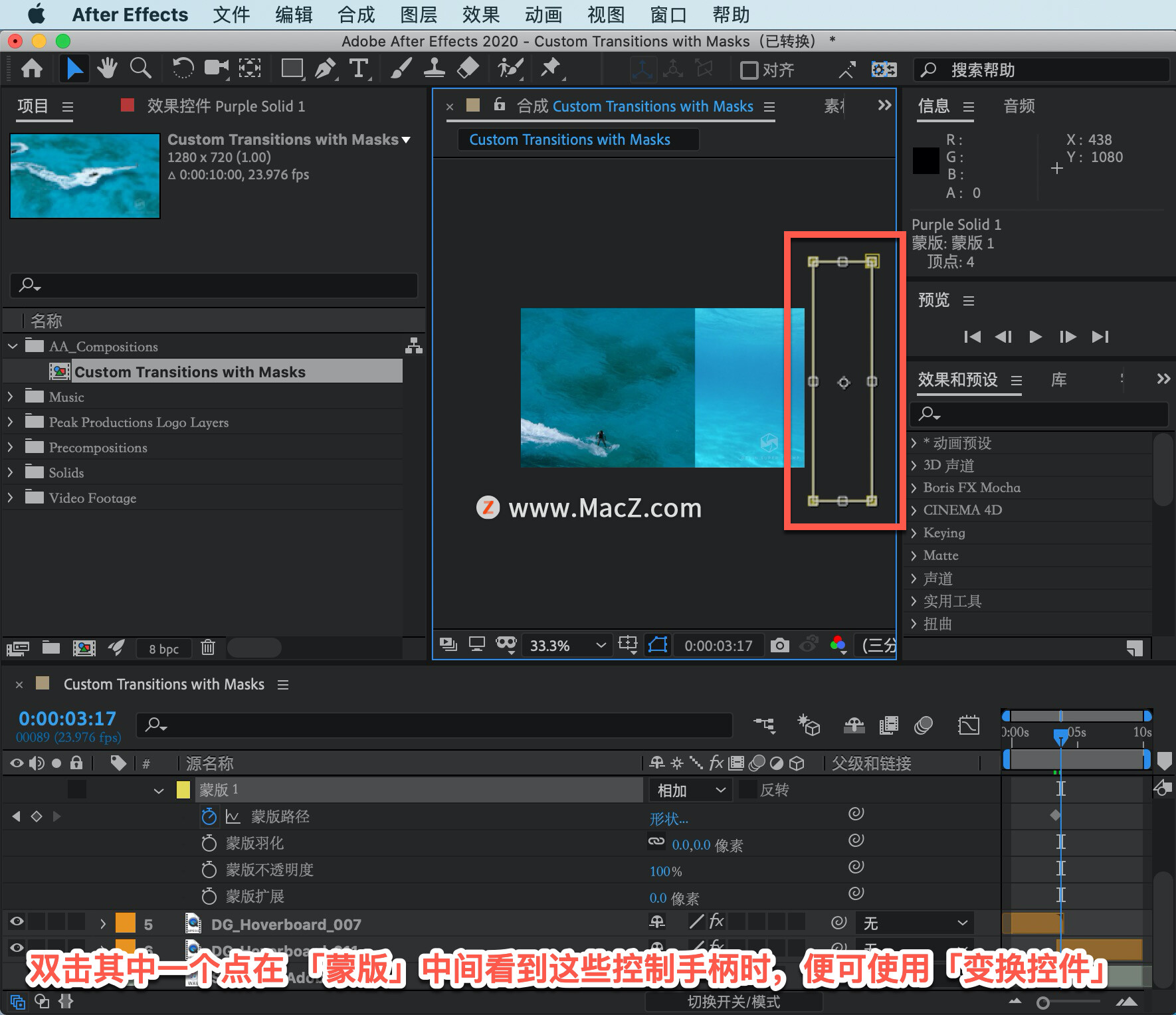Image resolution: width=1176 pixels, height=1015 pixels.
Task: Select the Horizontal Type tool
Action: [359, 68]
